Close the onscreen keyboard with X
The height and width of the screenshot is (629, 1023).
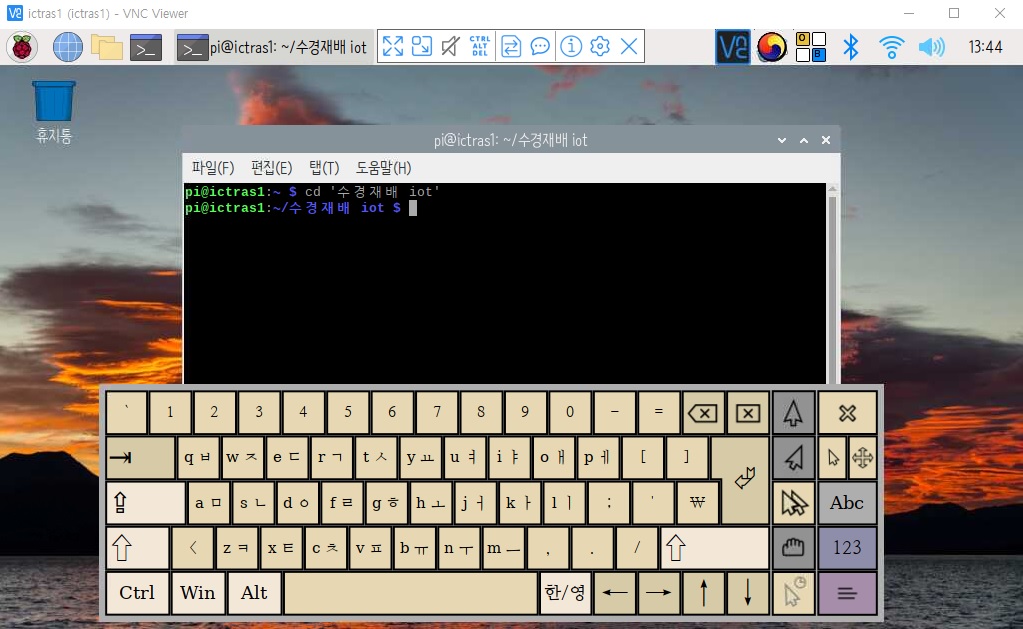tap(847, 412)
